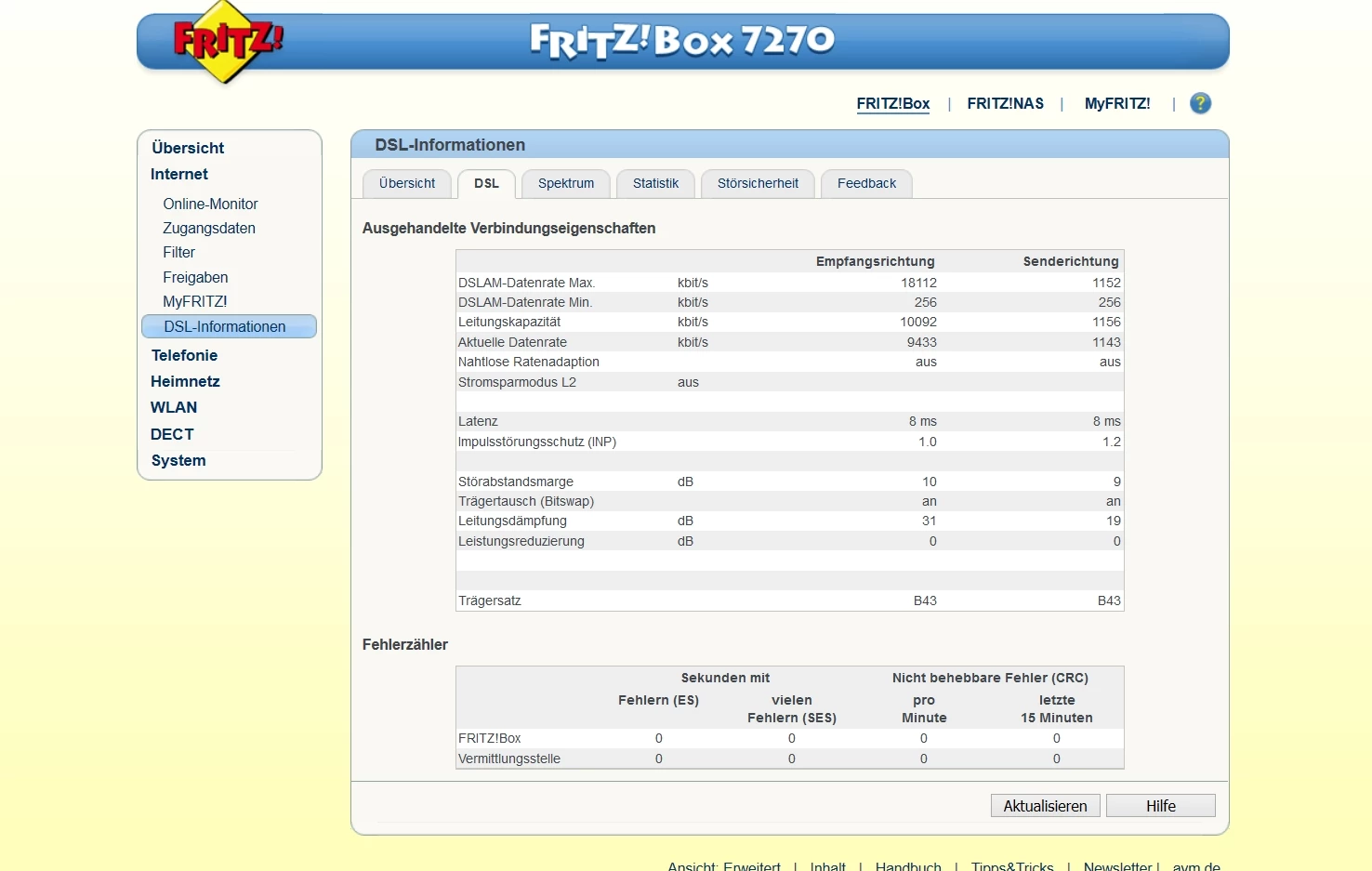Click the Stromsparmodus L2 row label

click(x=517, y=382)
